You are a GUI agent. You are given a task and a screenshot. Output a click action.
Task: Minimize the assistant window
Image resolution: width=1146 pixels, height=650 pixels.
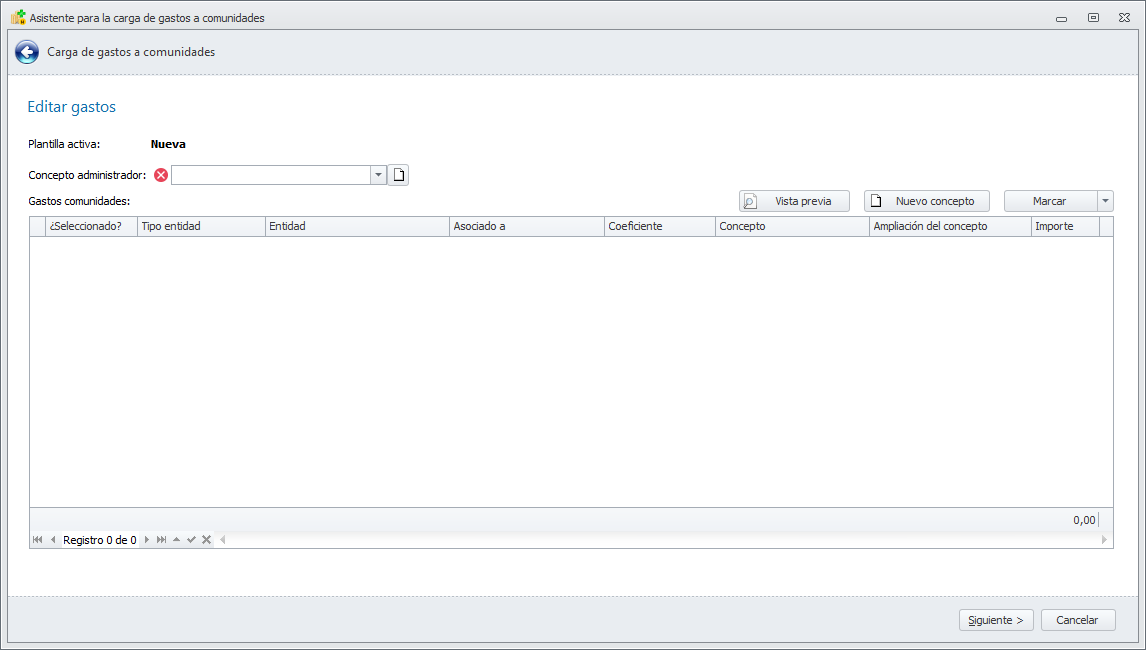(x=1061, y=18)
